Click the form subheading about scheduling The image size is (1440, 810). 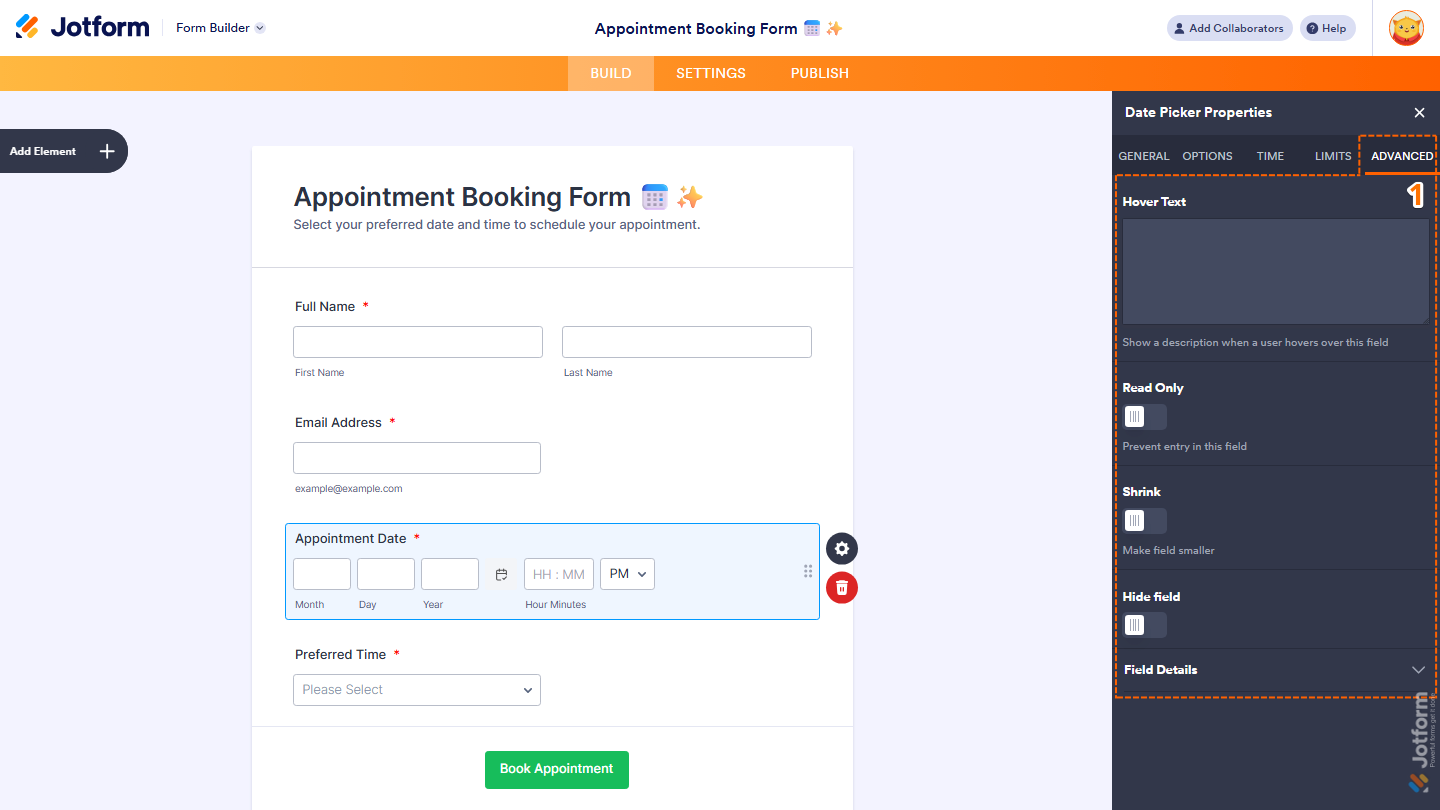pyautogui.click(x=497, y=225)
